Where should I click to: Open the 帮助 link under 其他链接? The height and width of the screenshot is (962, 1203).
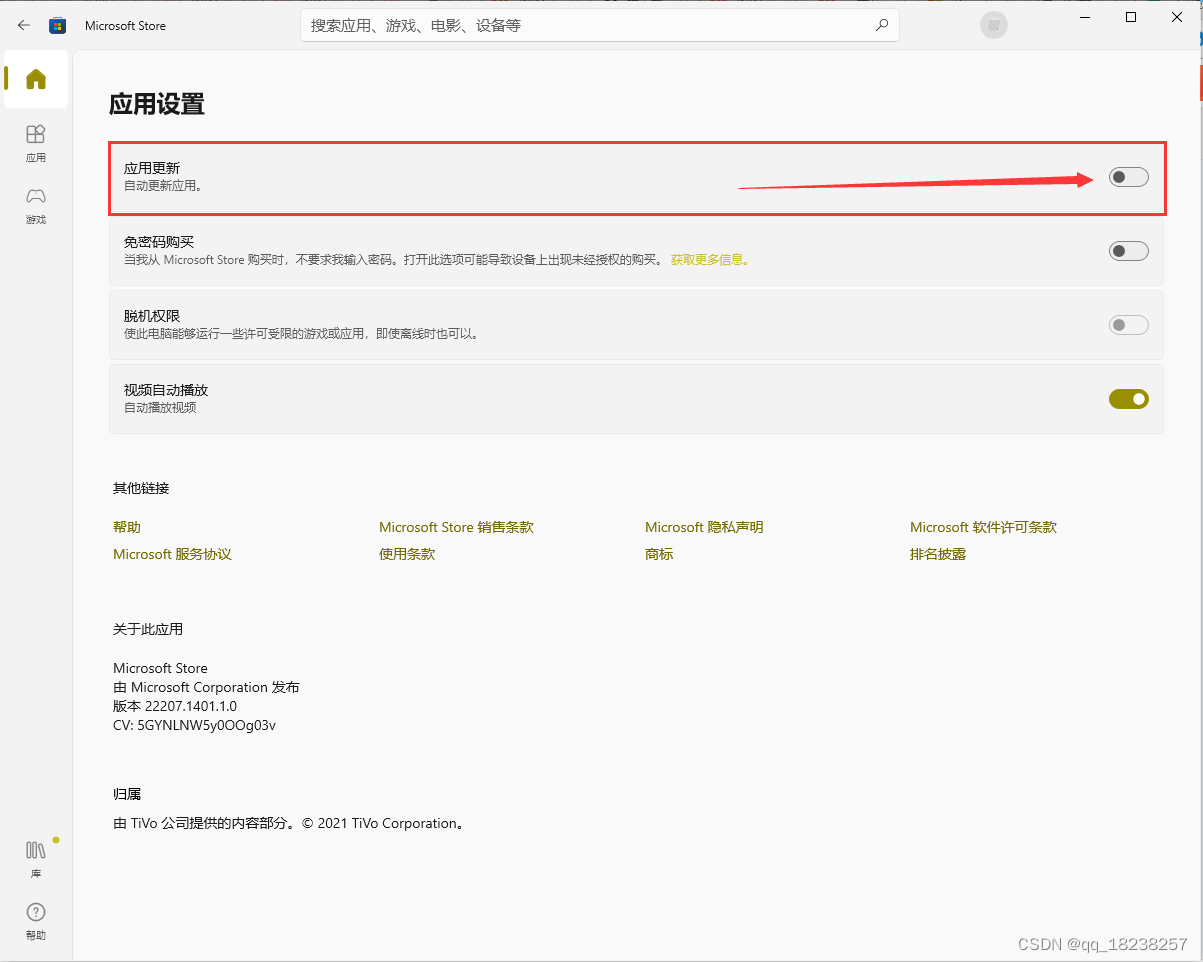click(x=127, y=527)
